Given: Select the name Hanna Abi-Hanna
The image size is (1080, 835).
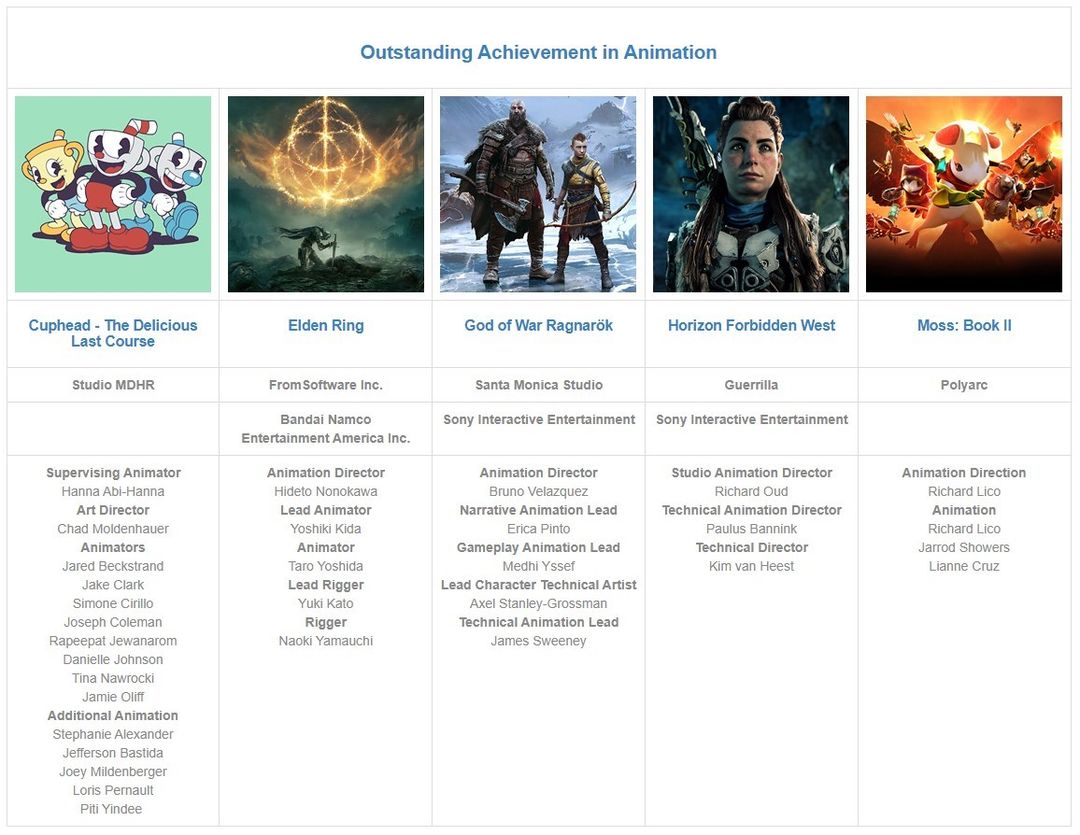Looking at the screenshot, I should tap(113, 491).
